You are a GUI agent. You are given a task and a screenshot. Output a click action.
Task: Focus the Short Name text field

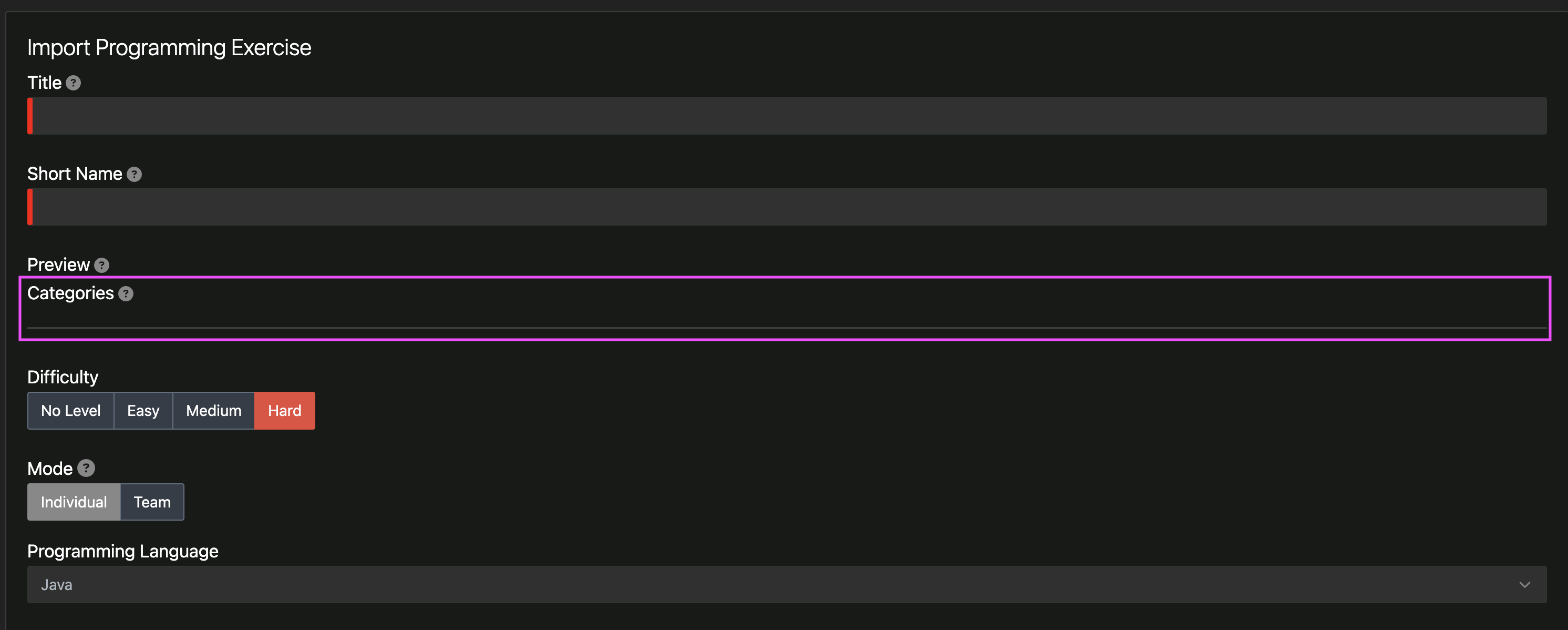coord(785,207)
